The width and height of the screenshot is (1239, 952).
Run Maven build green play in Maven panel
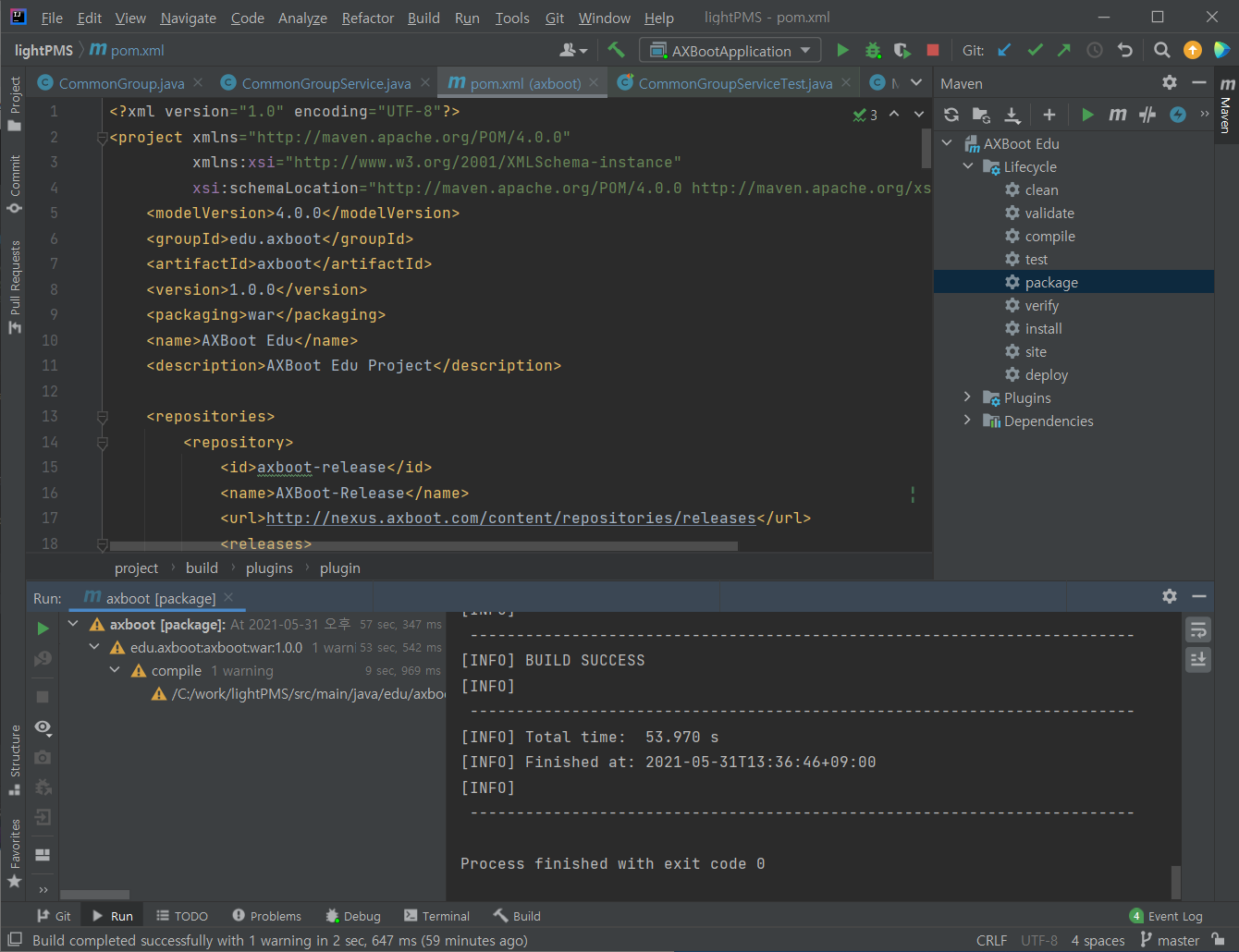point(1087,115)
